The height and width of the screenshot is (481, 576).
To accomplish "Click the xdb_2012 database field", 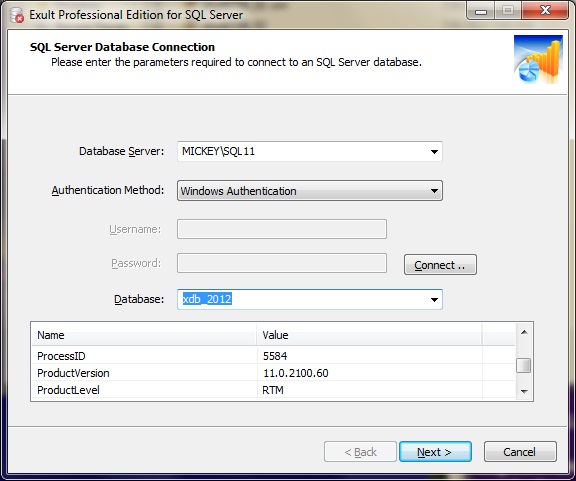I will click(302, 299).
